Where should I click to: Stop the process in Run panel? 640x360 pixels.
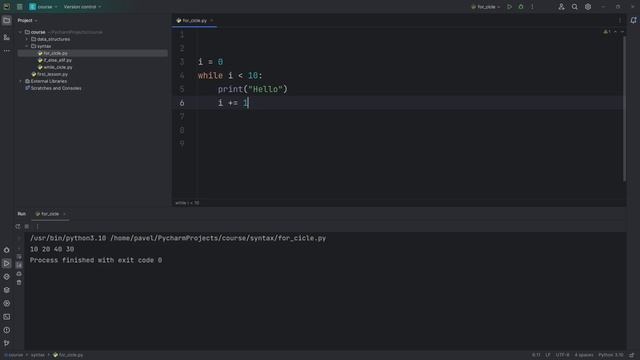[x=27, y=226]
